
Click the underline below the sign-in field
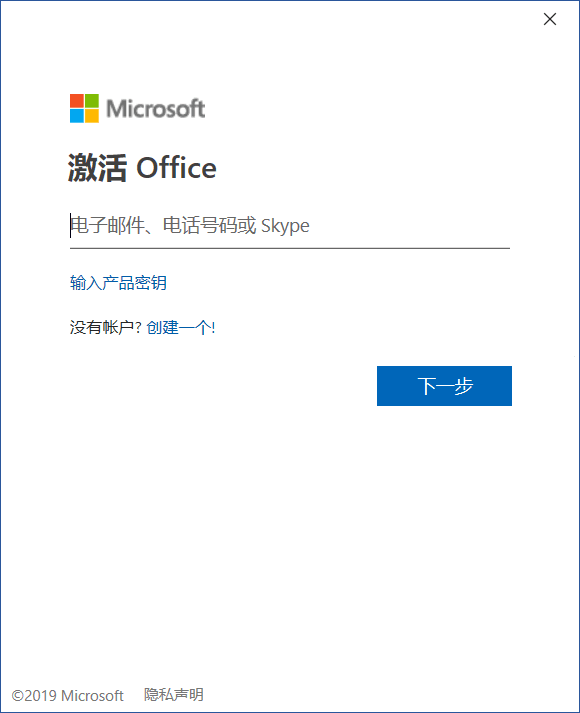point(290,248)
